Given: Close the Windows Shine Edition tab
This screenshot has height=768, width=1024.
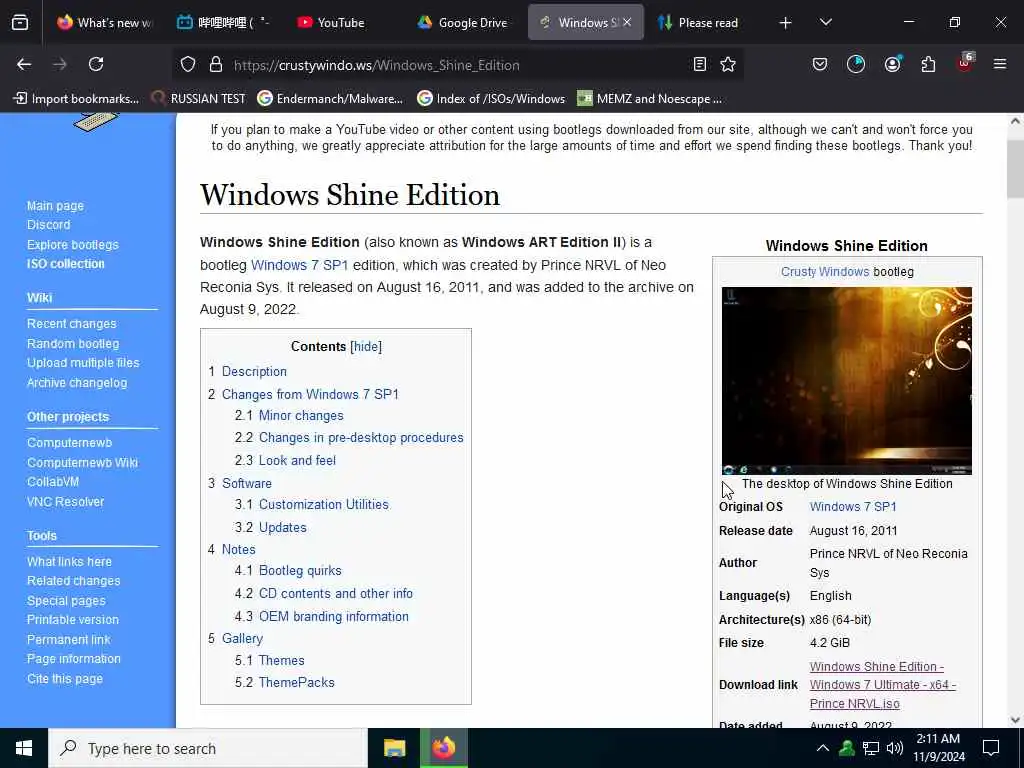Looking at the screenshot, I should click(x=627, y=22).
